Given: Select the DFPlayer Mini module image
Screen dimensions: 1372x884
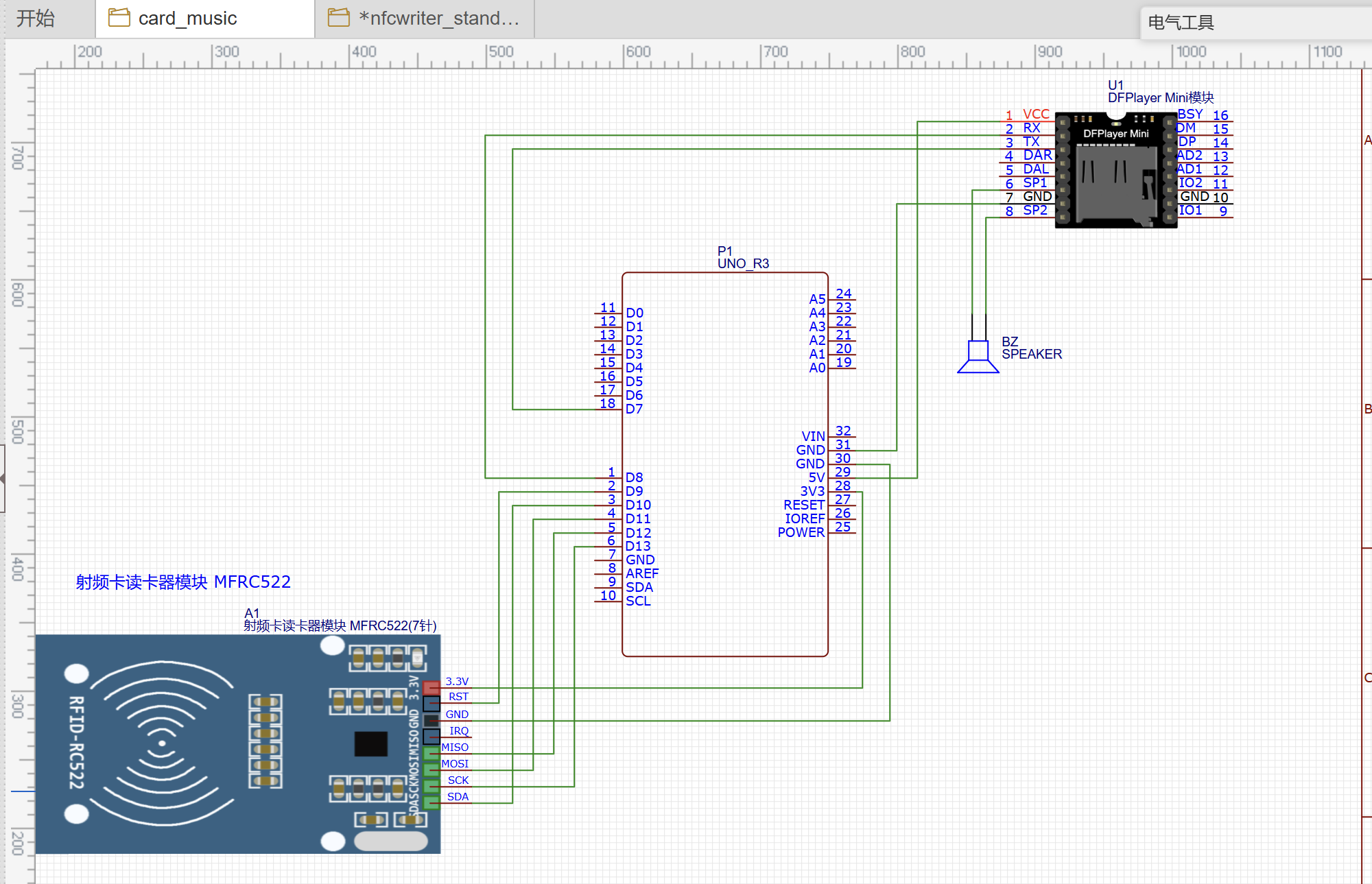Looking at the screenshot, I should [x=1115, y=170].
